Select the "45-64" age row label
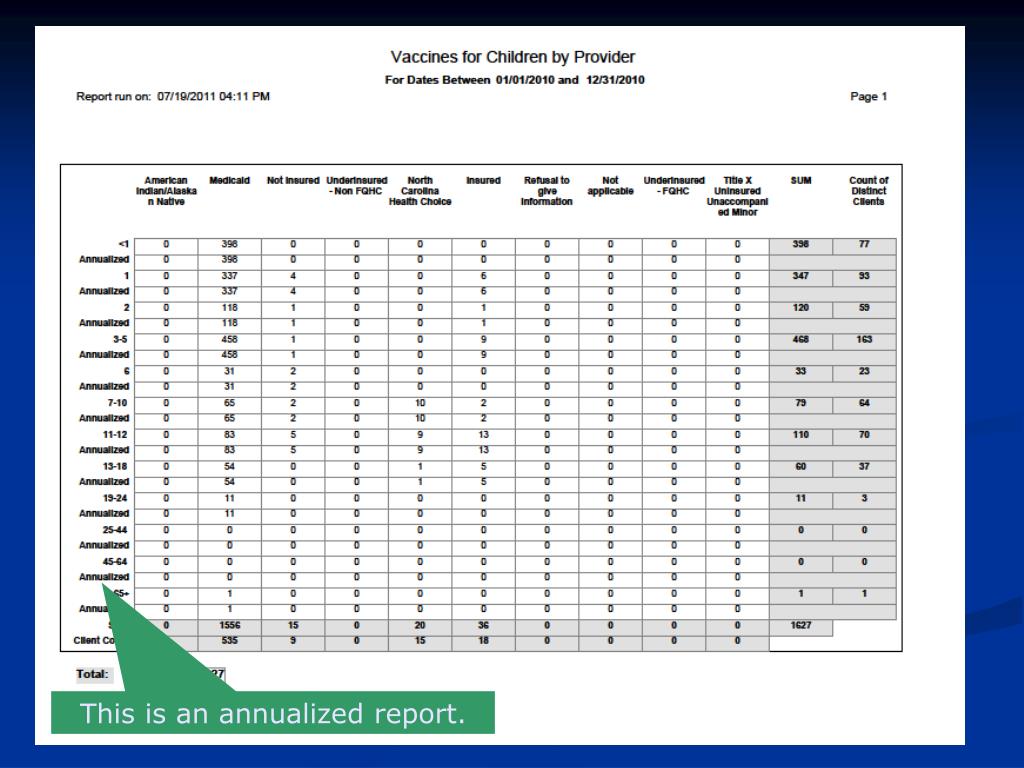Viewport: 1024px width, 768px height. tap(115, 562)
